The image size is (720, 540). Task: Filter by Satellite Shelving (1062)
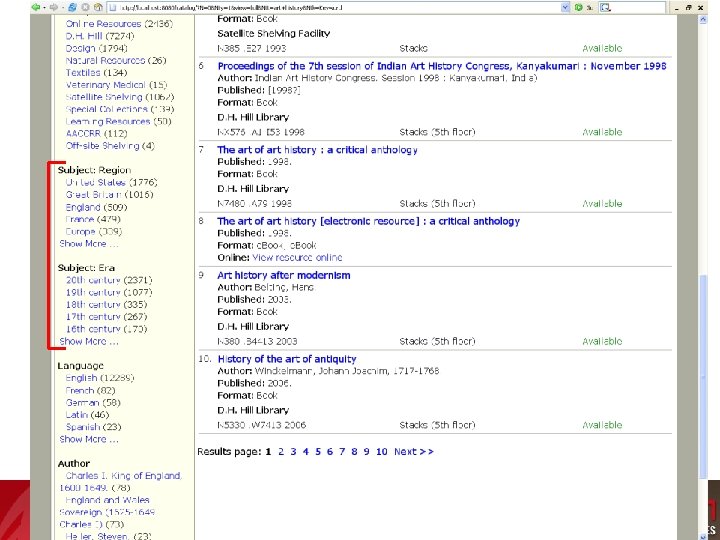[119, 97]
